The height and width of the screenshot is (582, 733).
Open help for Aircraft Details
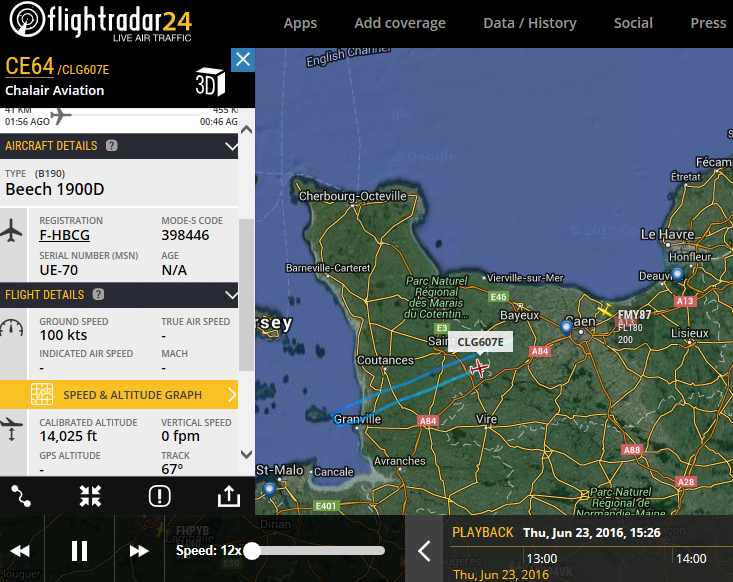point(111,146)
